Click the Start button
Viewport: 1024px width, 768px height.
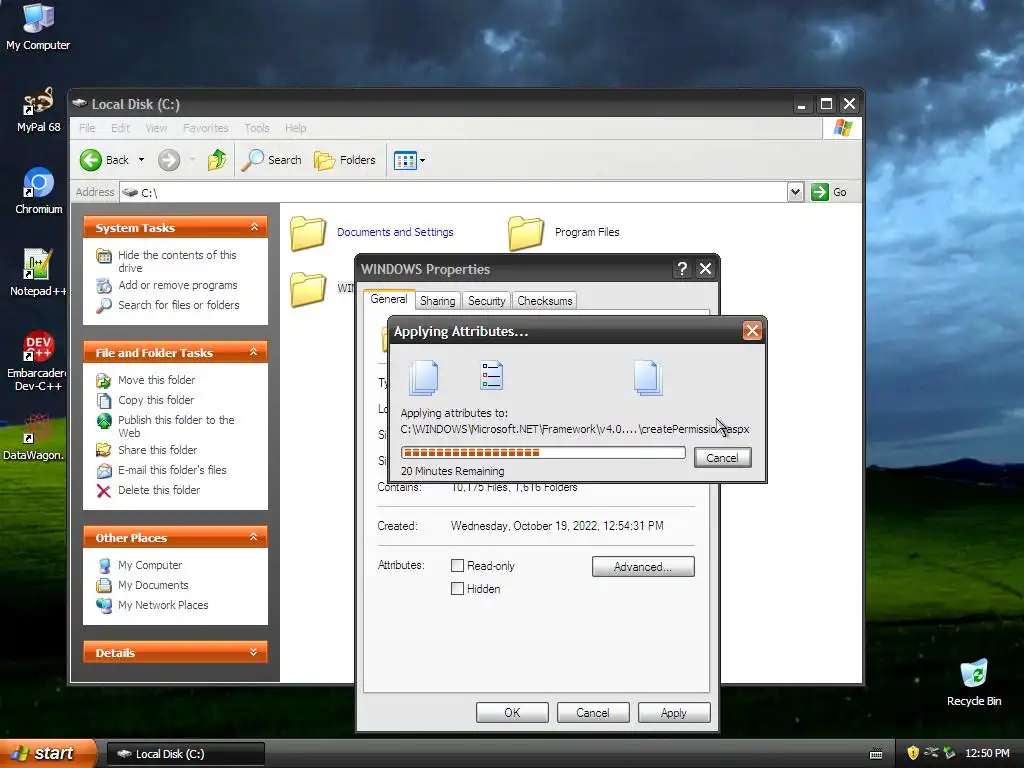(x=47, y=753)
